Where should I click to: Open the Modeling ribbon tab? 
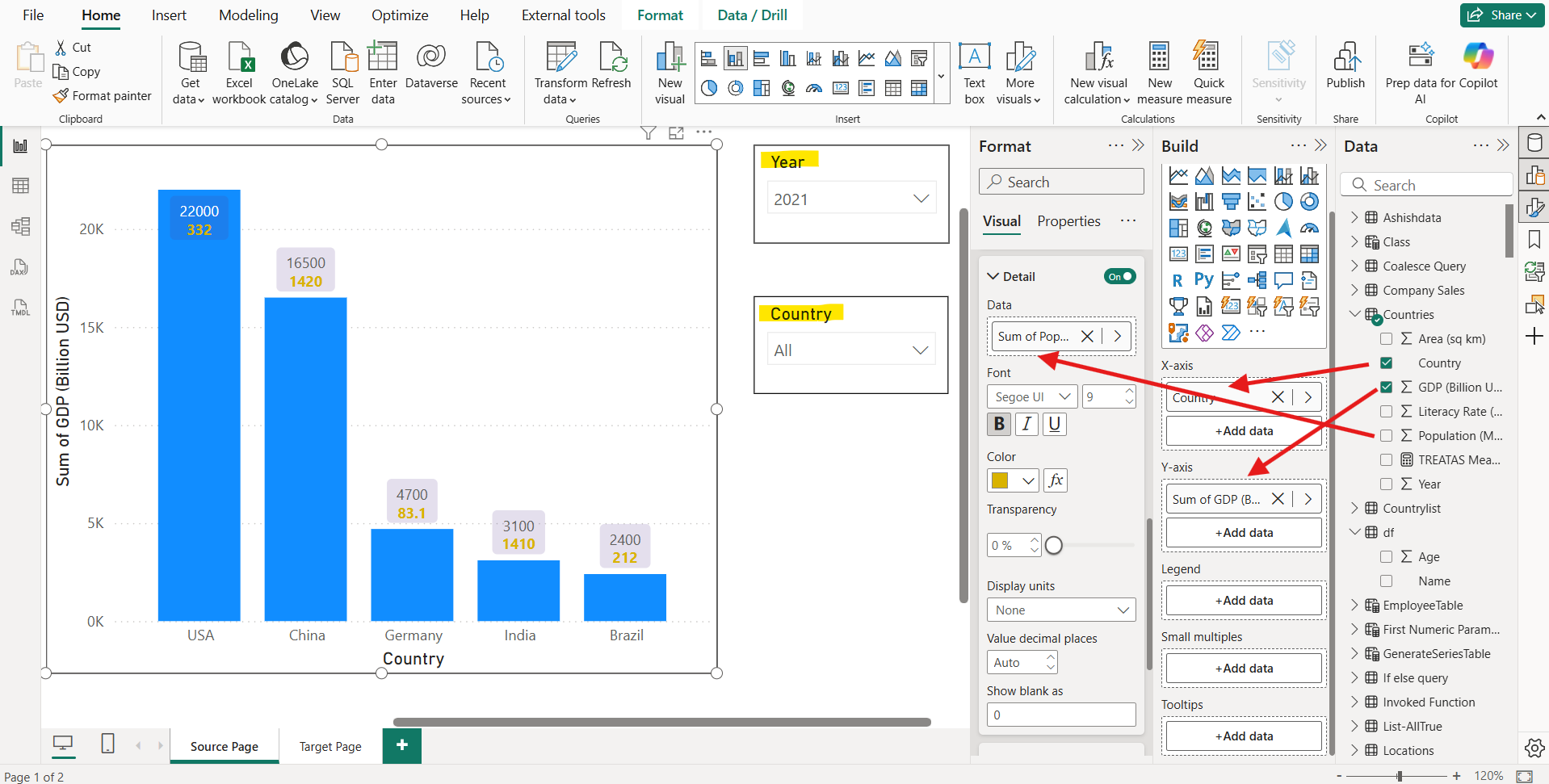coord(248,15)
